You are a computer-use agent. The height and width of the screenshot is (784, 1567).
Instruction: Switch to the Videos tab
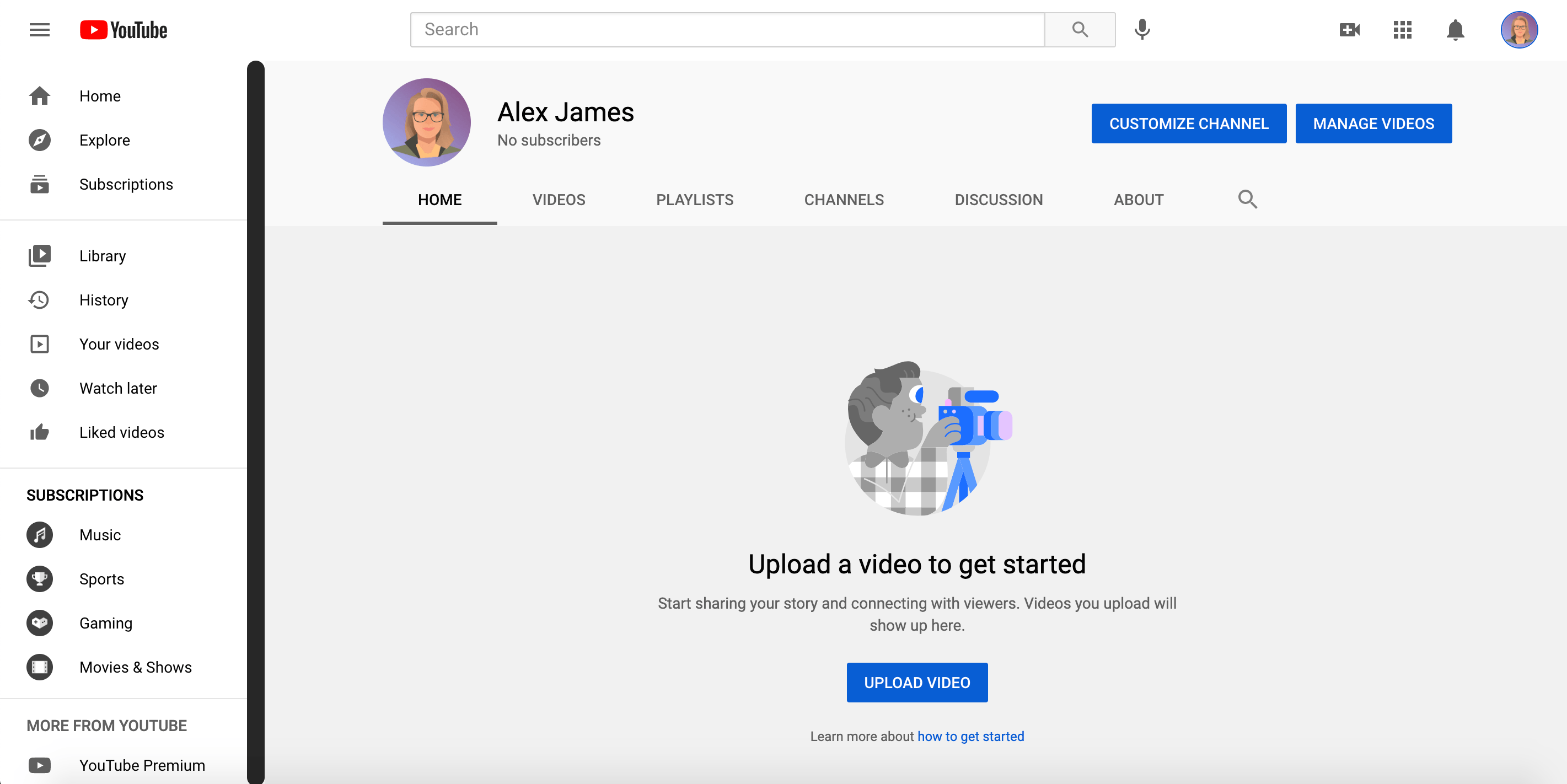(x=558, y=200)
